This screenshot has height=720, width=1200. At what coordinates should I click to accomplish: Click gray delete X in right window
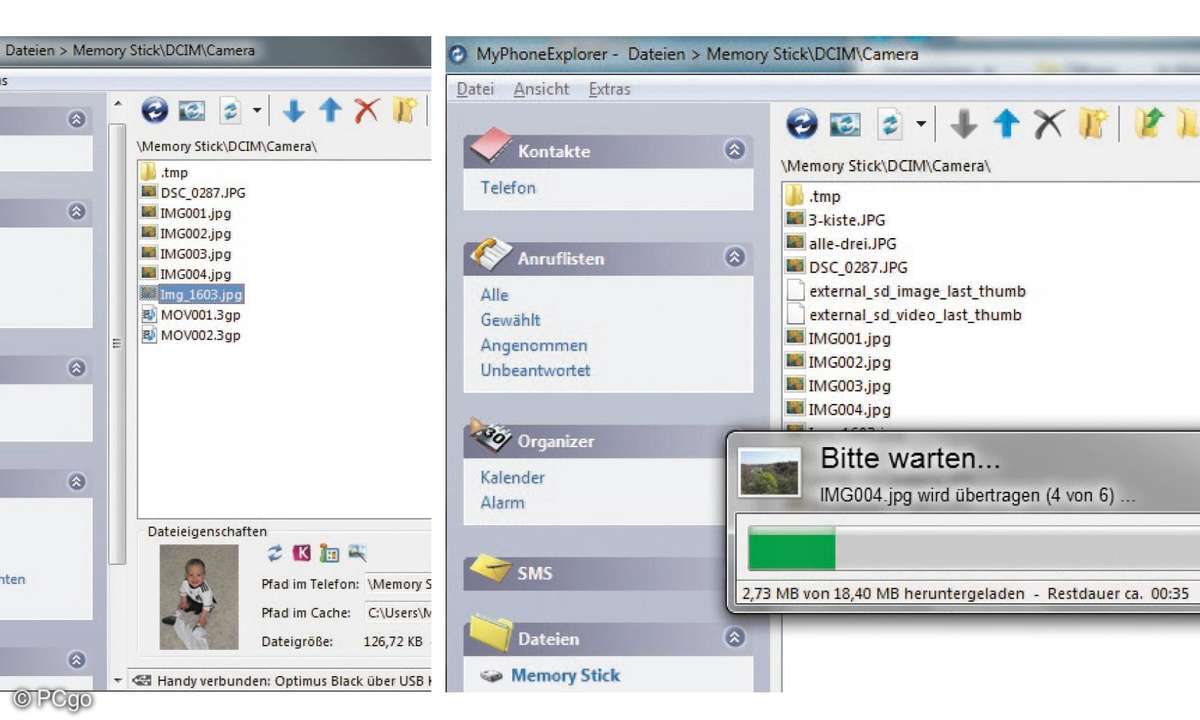[x=1048, y=124]
